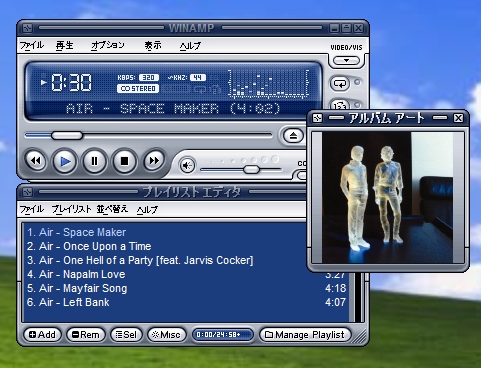The image size is (481, 368).
Task: Close the Winamp main window
Action: tap(358, 28)
